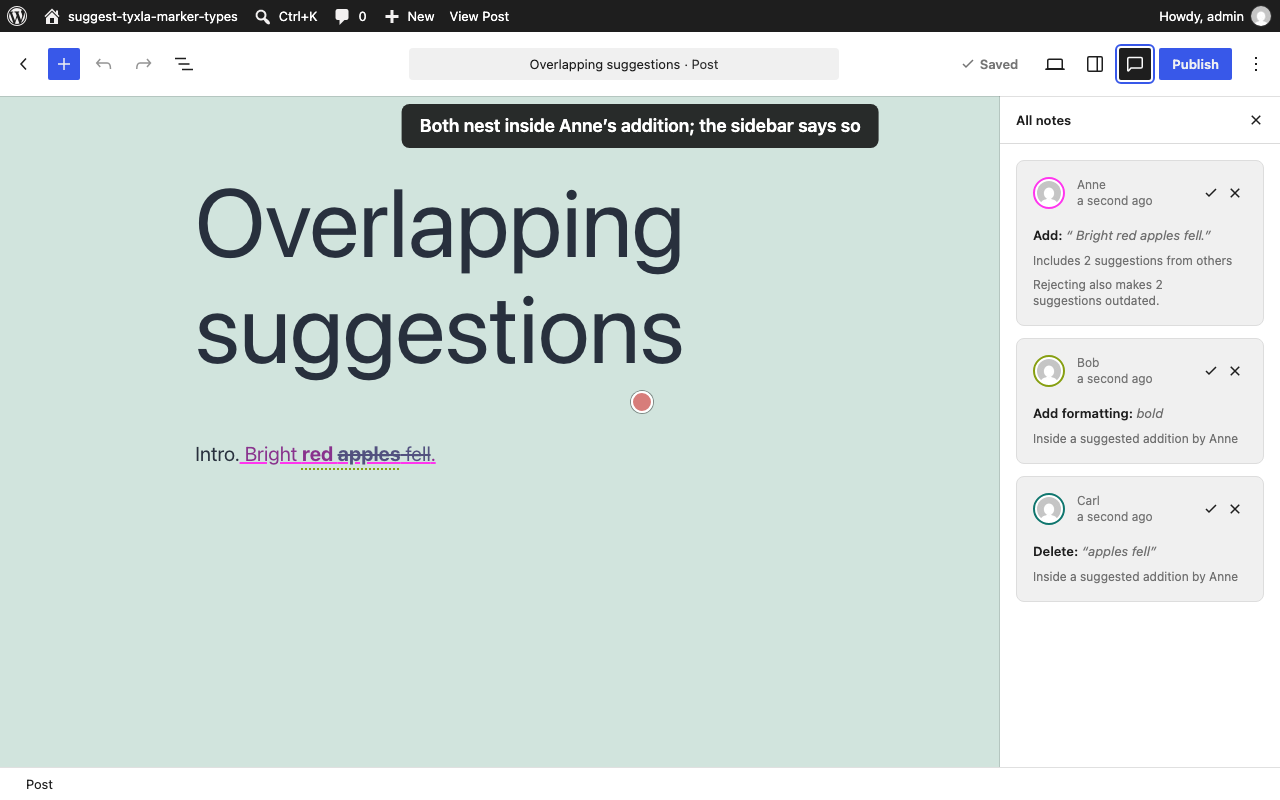
Task: Close the All notes sidebar
Action: (x=1256, y=120)
